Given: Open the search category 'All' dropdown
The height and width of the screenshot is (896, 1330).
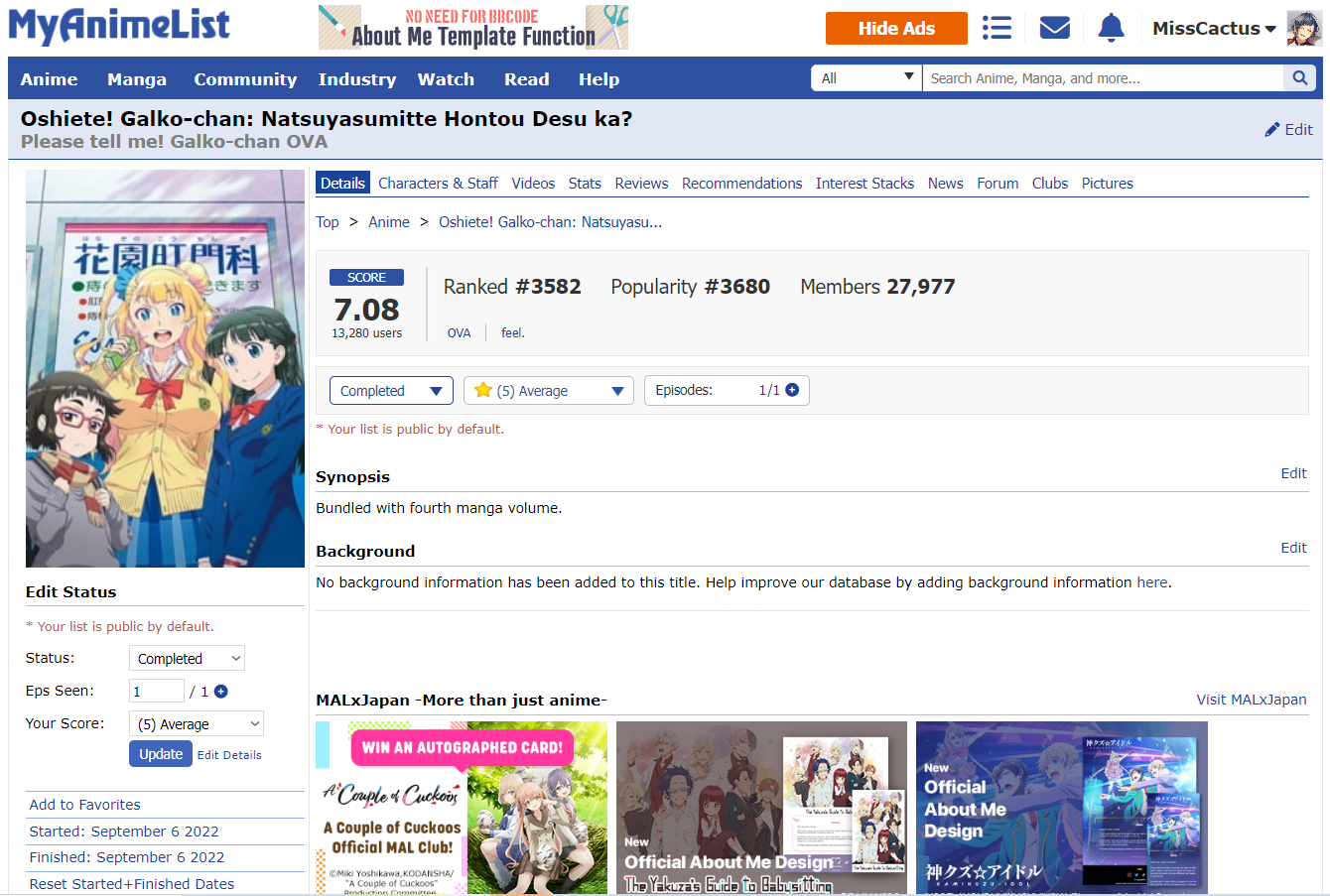Looking at the screenshot, I should click(866, 78).
